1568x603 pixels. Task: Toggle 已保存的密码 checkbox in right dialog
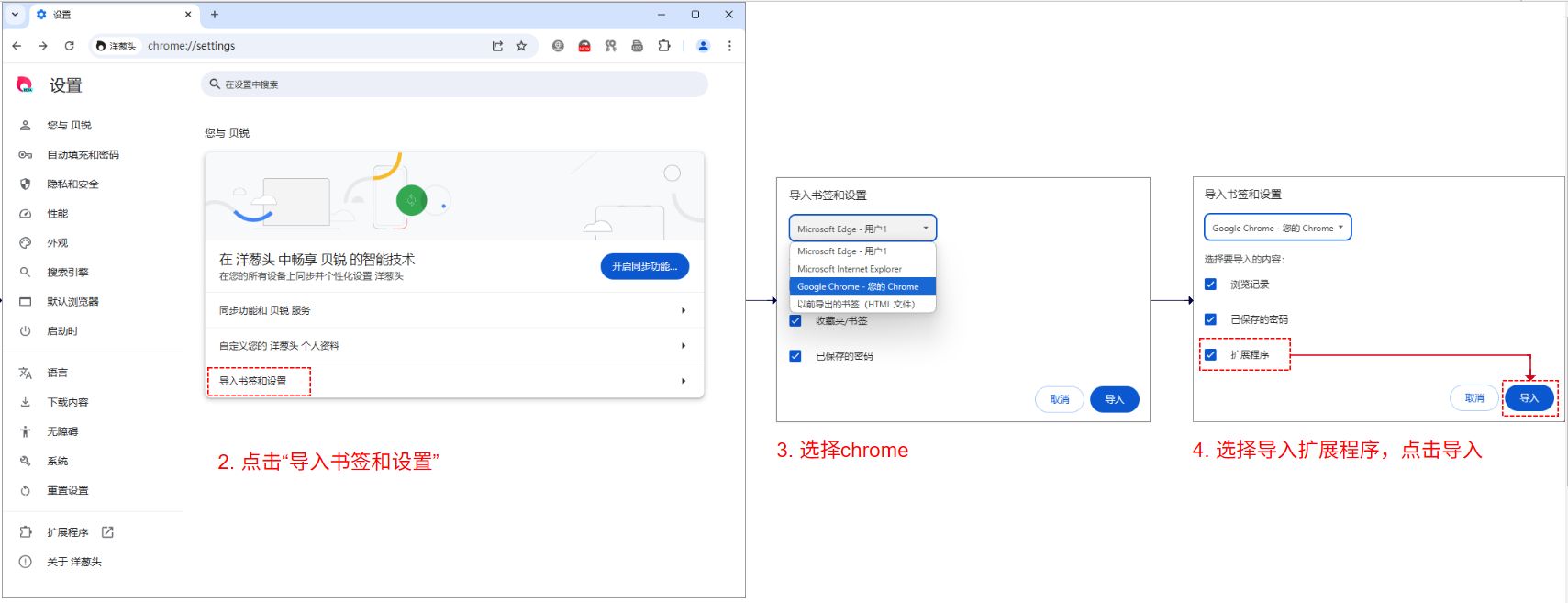tap(1210, 319)
